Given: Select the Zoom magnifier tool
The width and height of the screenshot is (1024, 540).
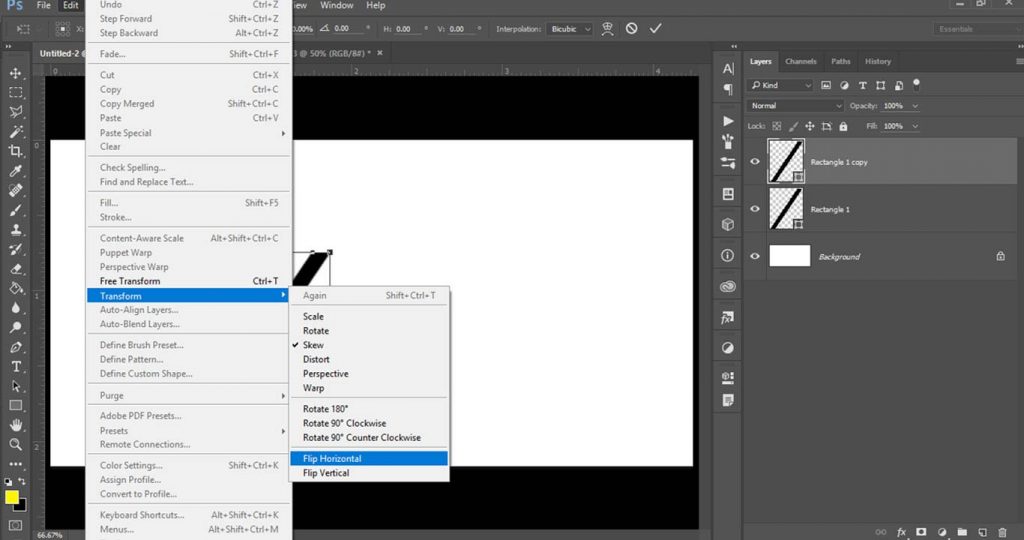Looking at the screenshot, I should point(16,444).
